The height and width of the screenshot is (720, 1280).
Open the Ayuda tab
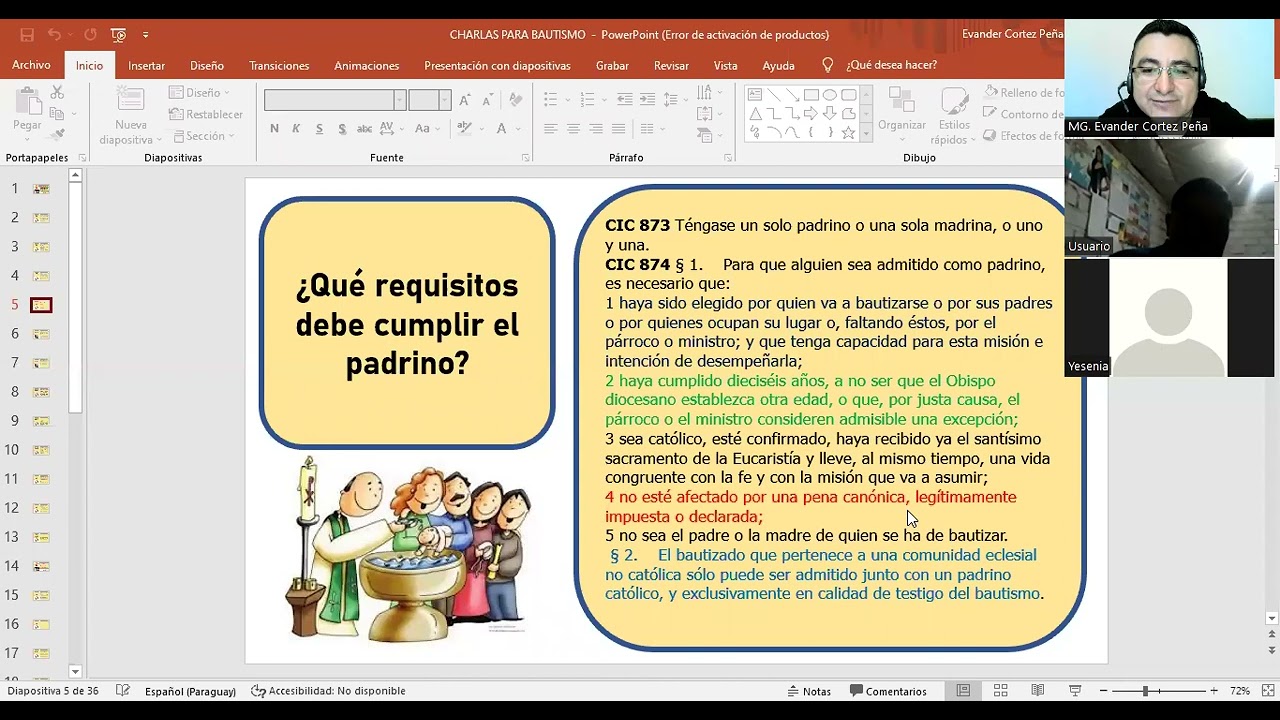(x=778, y=65)
